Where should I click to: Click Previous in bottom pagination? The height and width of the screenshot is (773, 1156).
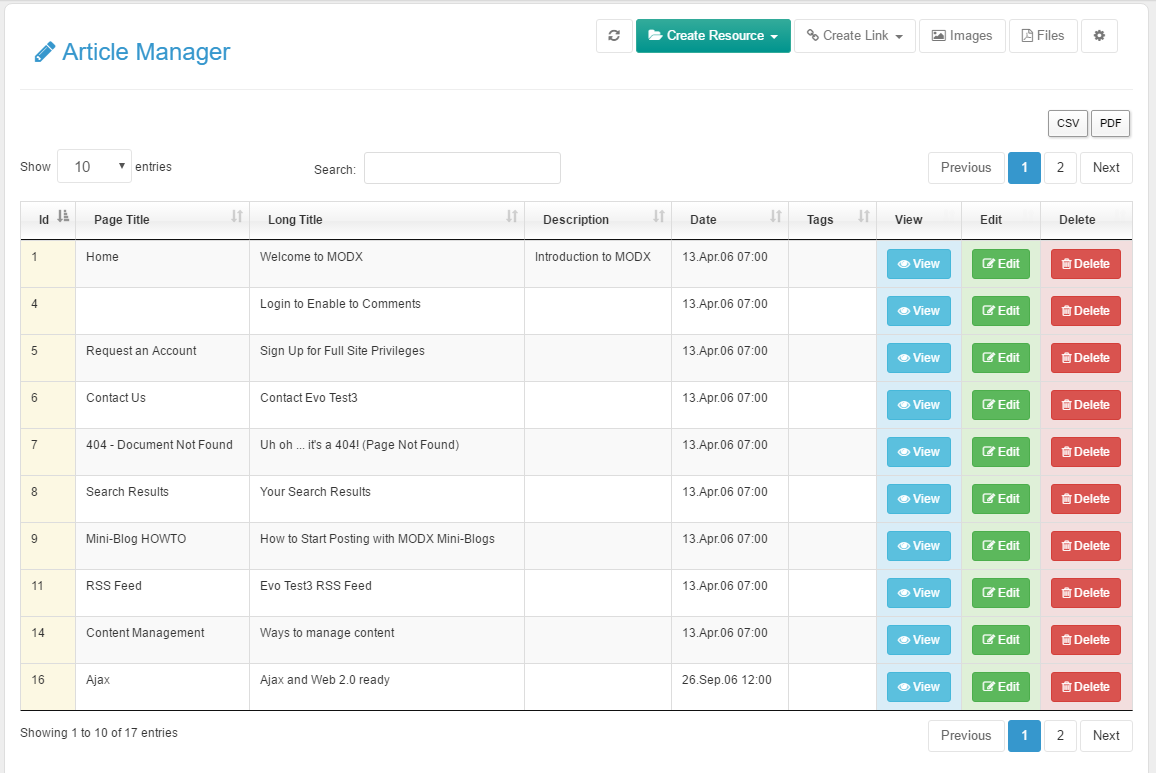(966, 735)
